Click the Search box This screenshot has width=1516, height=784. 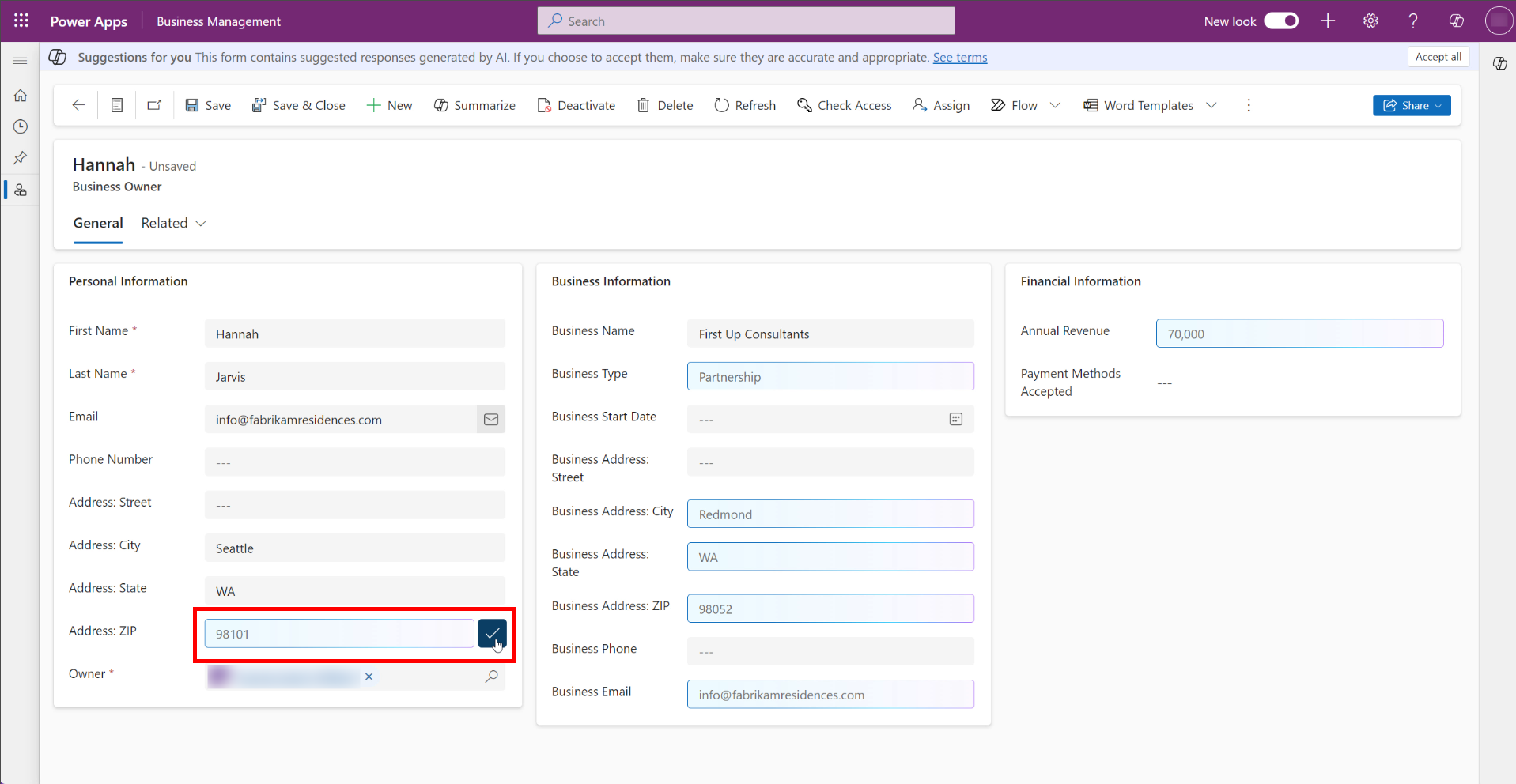(x=746, y=21)
